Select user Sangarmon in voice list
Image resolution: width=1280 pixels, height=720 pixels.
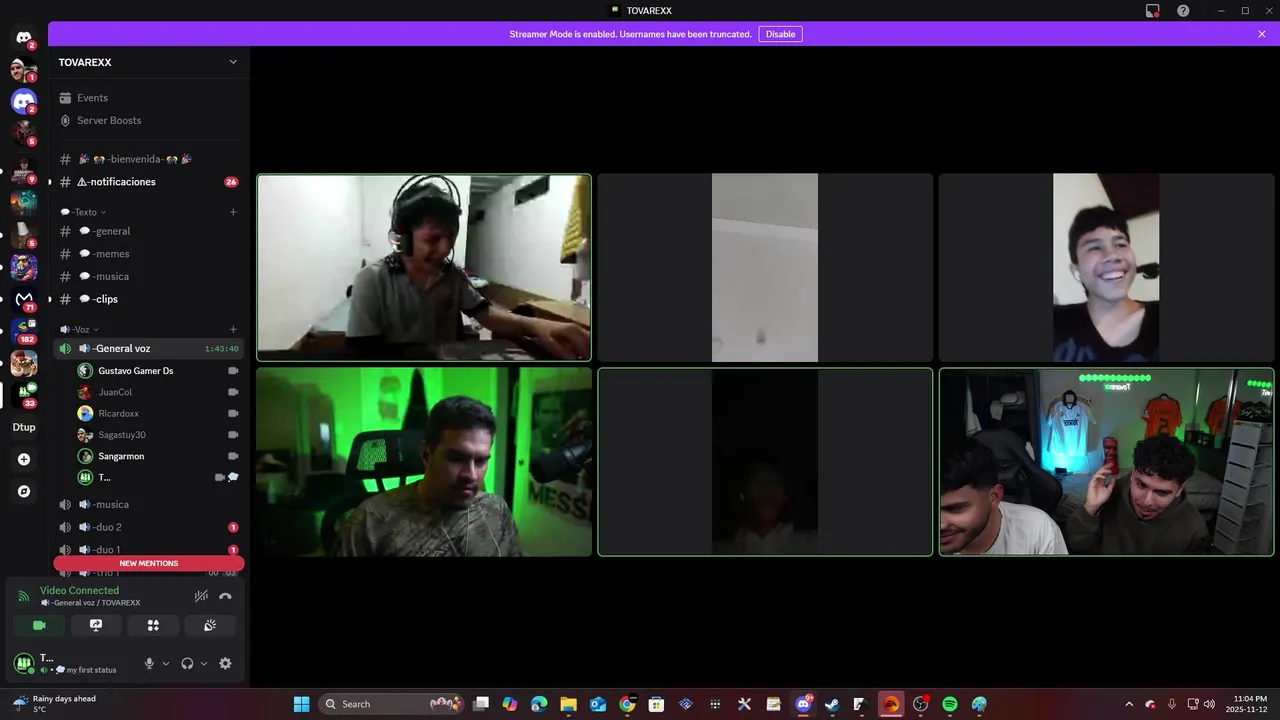tap(159, 456)
